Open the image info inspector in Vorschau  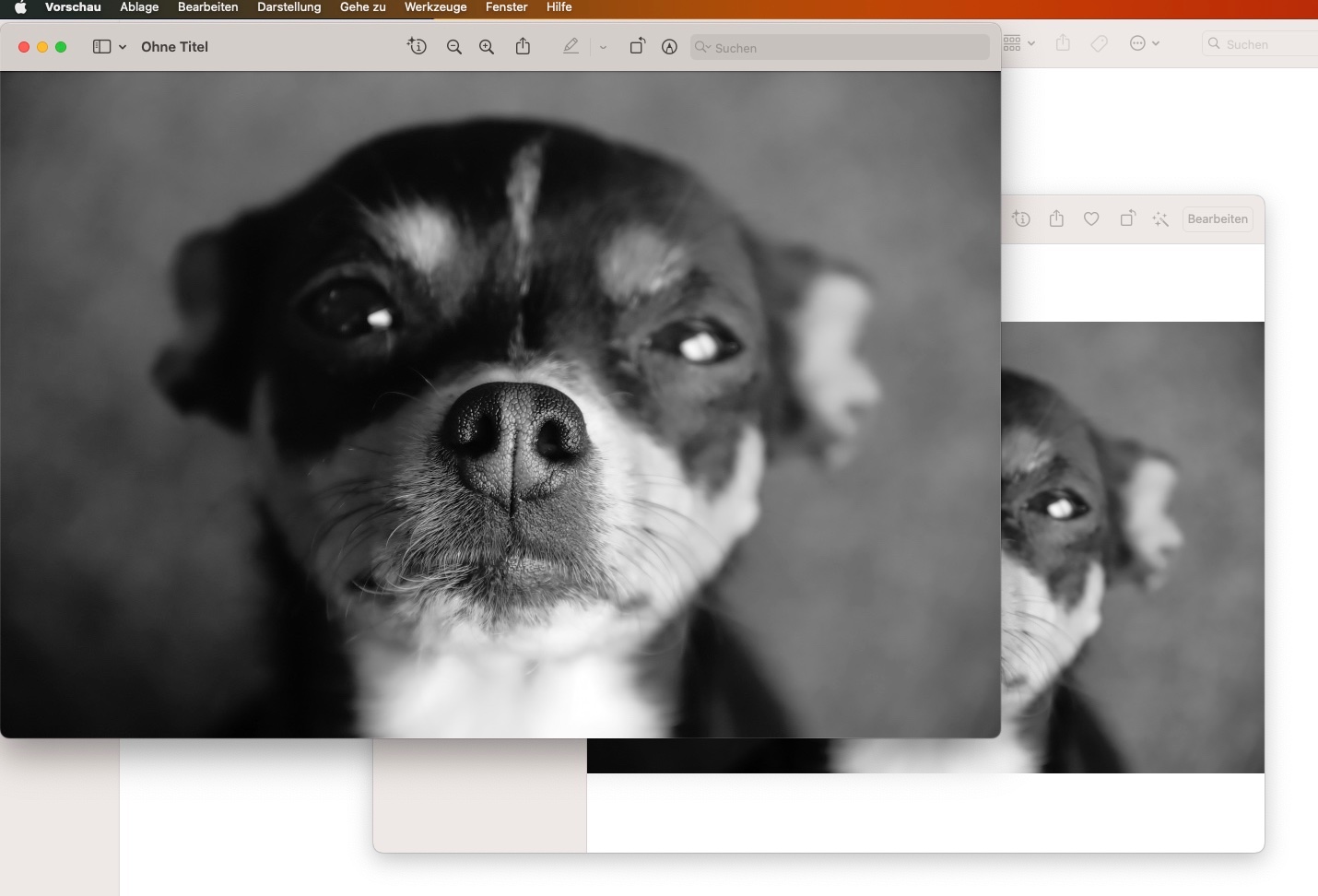[x=418, y=46]
